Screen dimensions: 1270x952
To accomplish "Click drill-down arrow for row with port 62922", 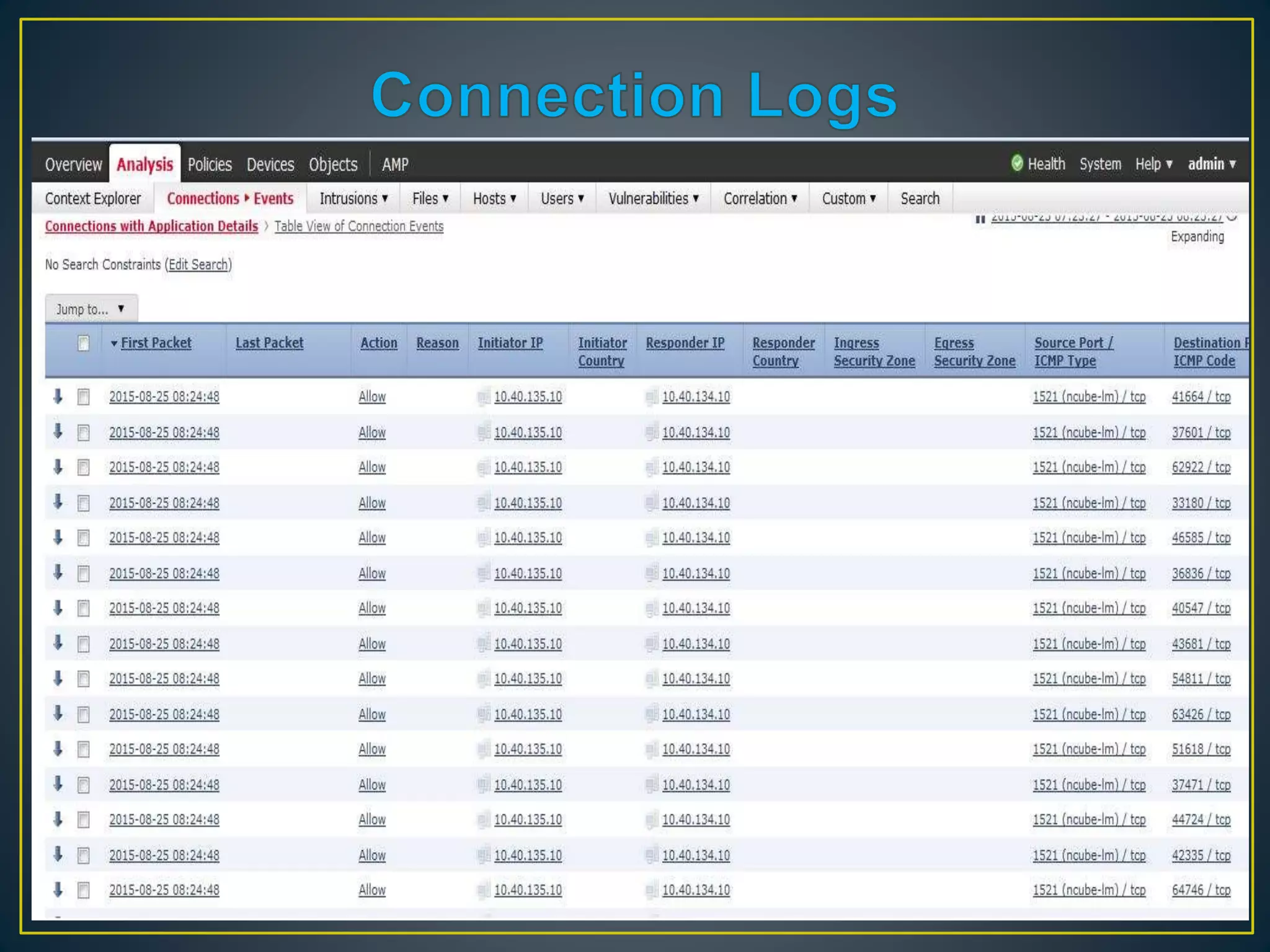I will click(58, 467).
